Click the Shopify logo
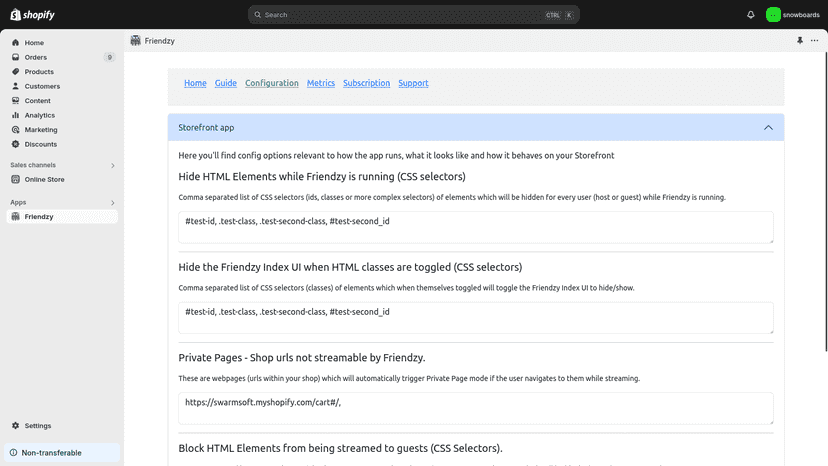Viewport: 828px width, 466px height. 32,15
